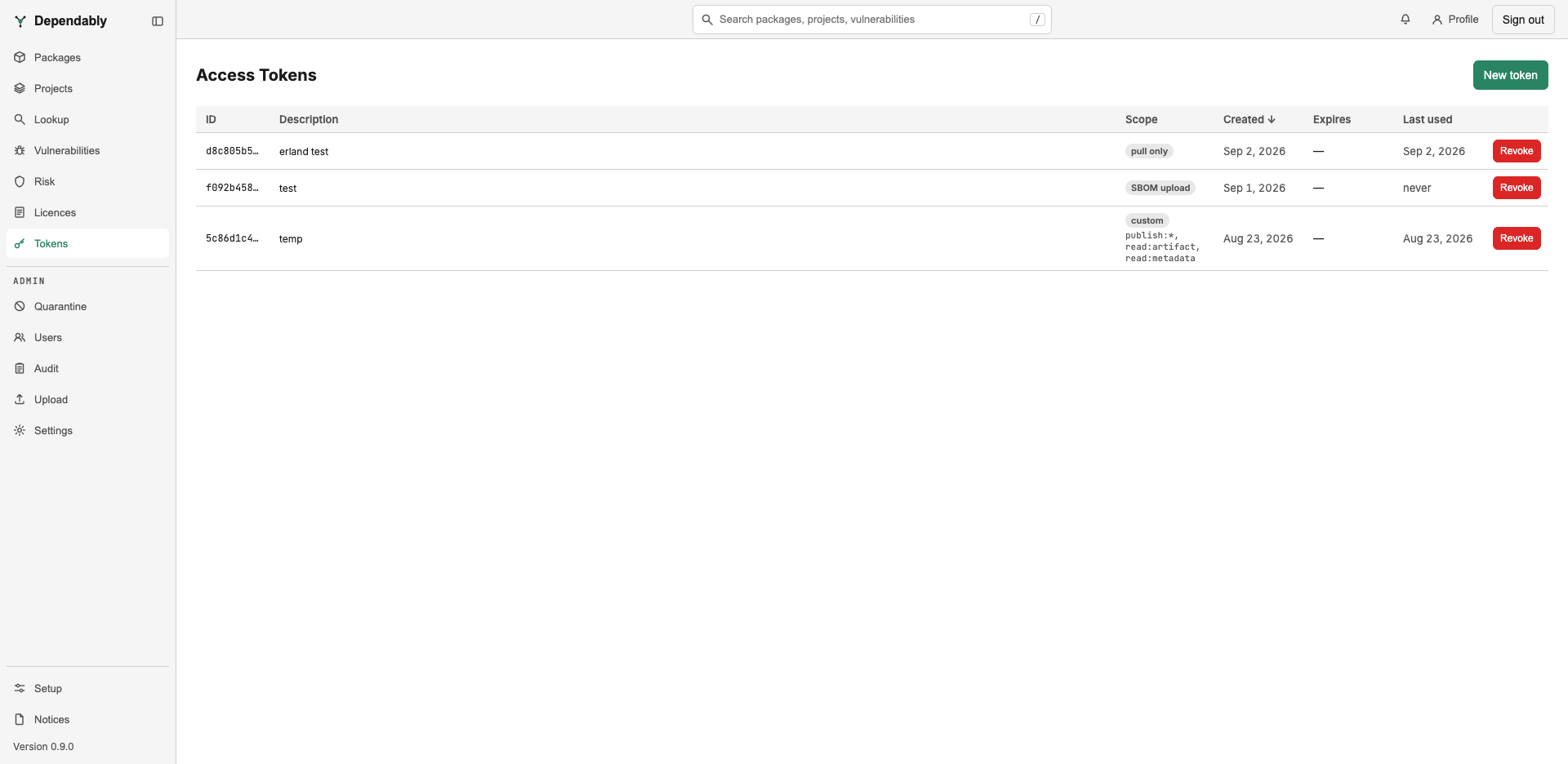
Task: Click the Scope column header
Action: pos(1141,119)
